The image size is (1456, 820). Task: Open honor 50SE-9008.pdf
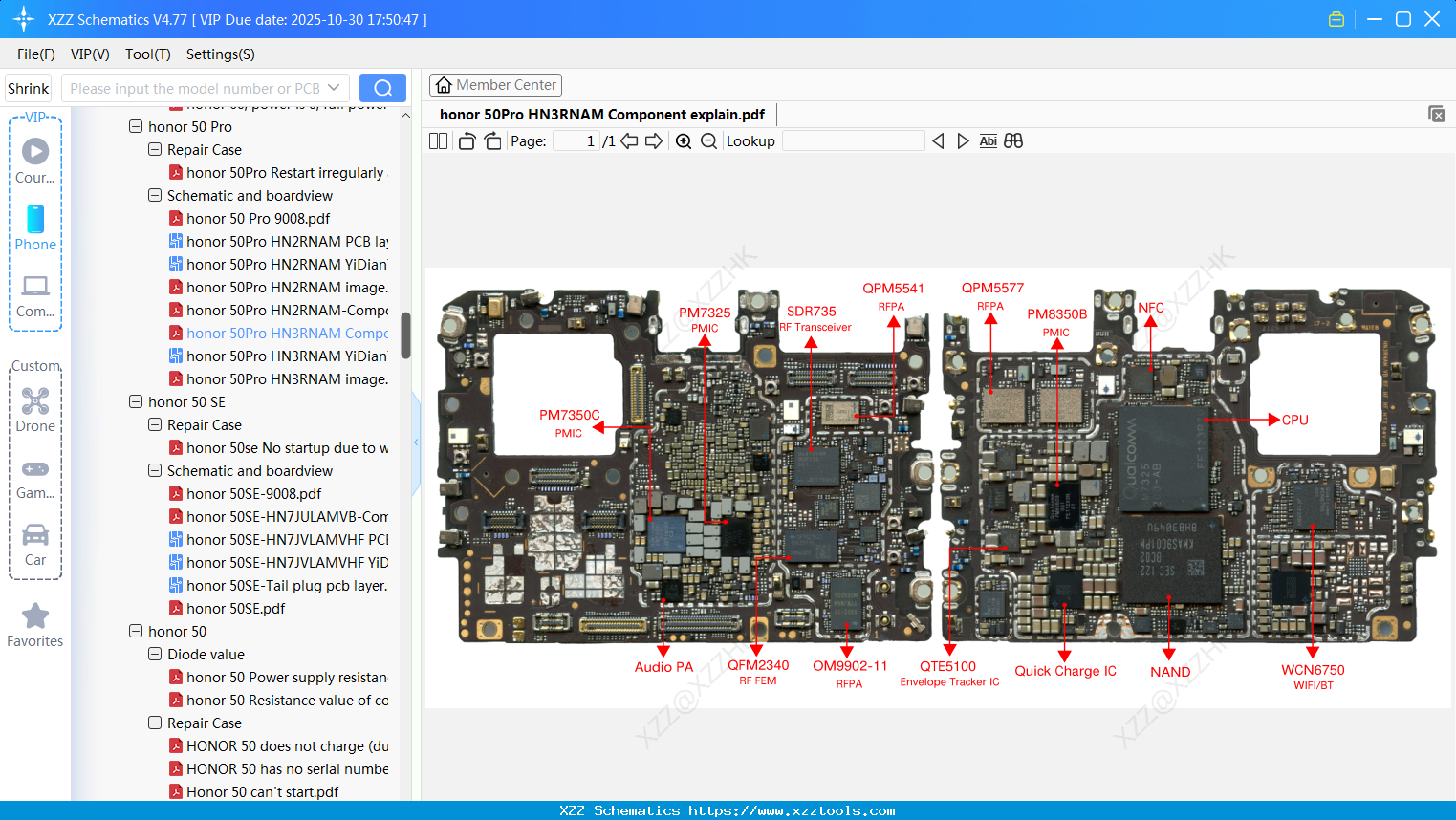pos(246,494)
